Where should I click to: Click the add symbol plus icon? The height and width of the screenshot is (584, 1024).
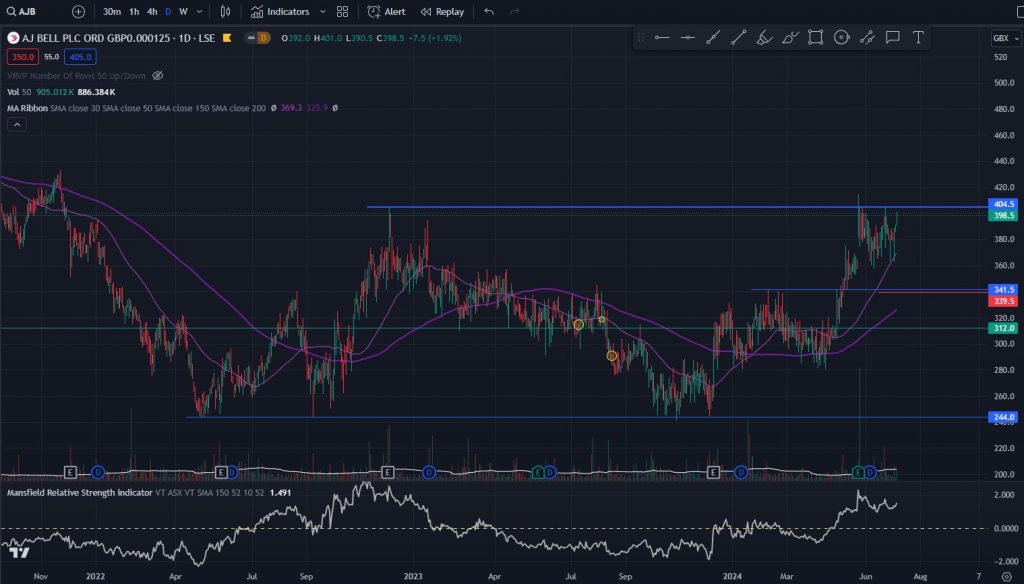(78, 12)
